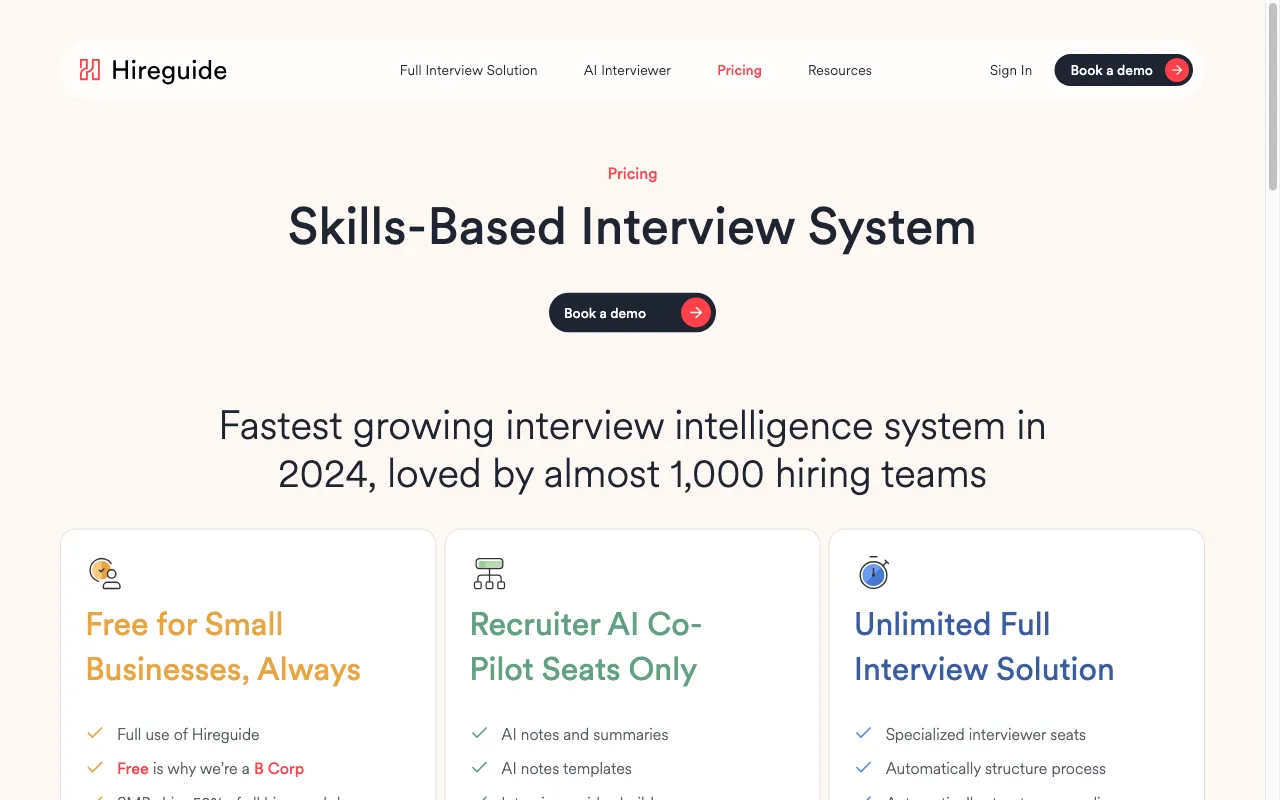Click the blue stopwatch icon
The width and height of the screenshot is (1280, 800).
873,573
